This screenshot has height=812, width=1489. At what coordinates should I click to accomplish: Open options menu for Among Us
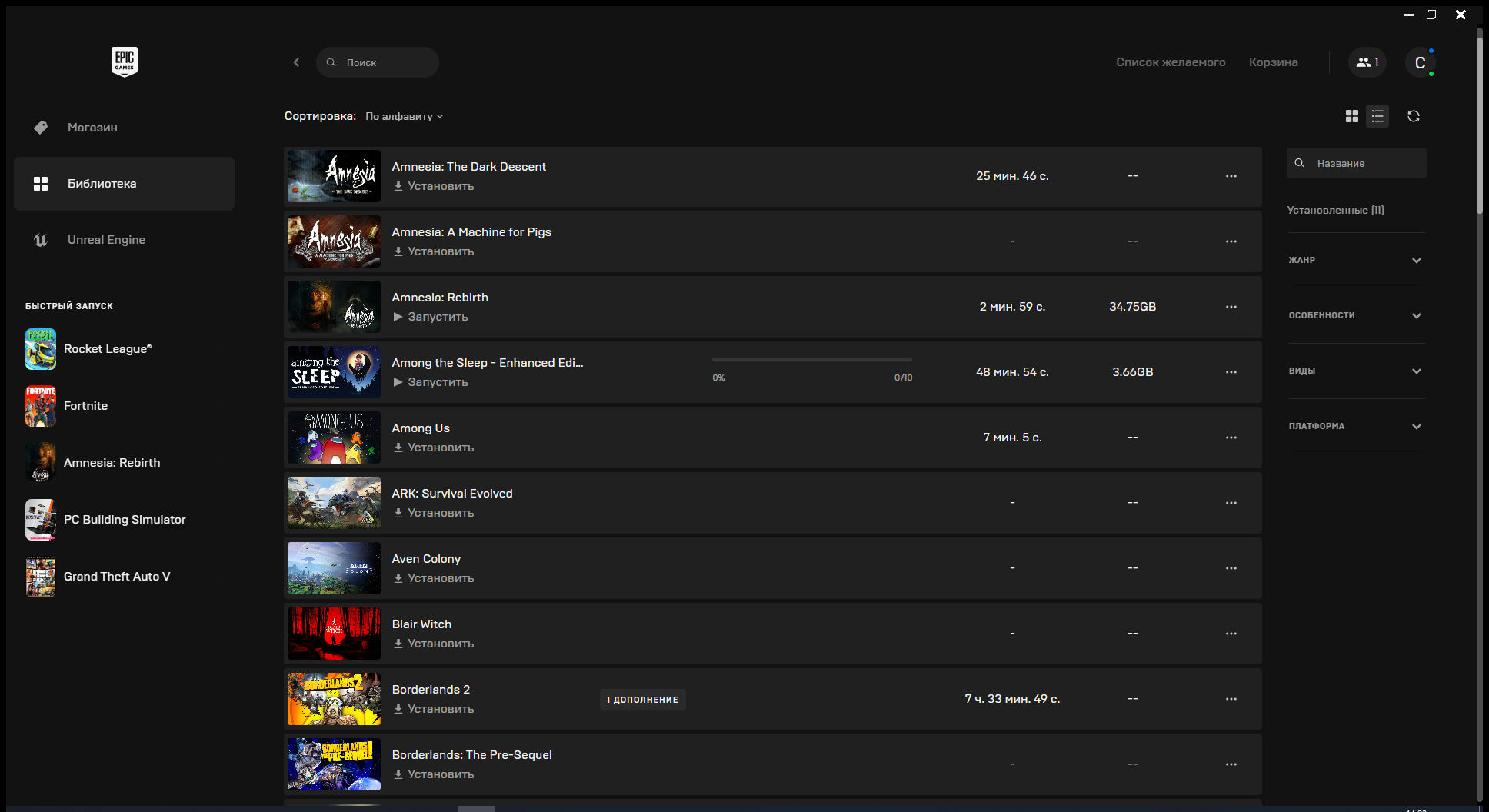pos(1231,438)
